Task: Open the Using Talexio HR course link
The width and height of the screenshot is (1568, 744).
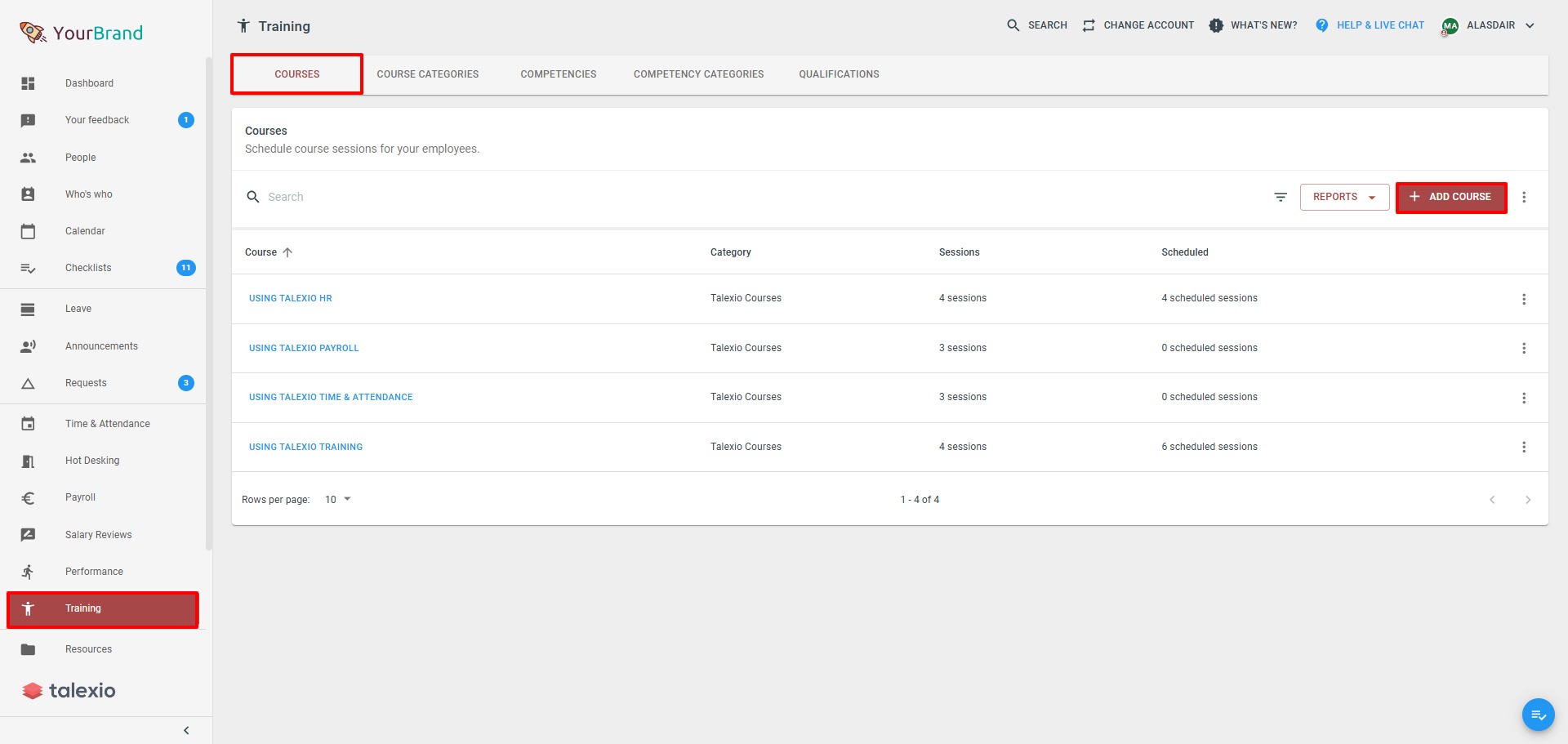Action: pos(291,299)
